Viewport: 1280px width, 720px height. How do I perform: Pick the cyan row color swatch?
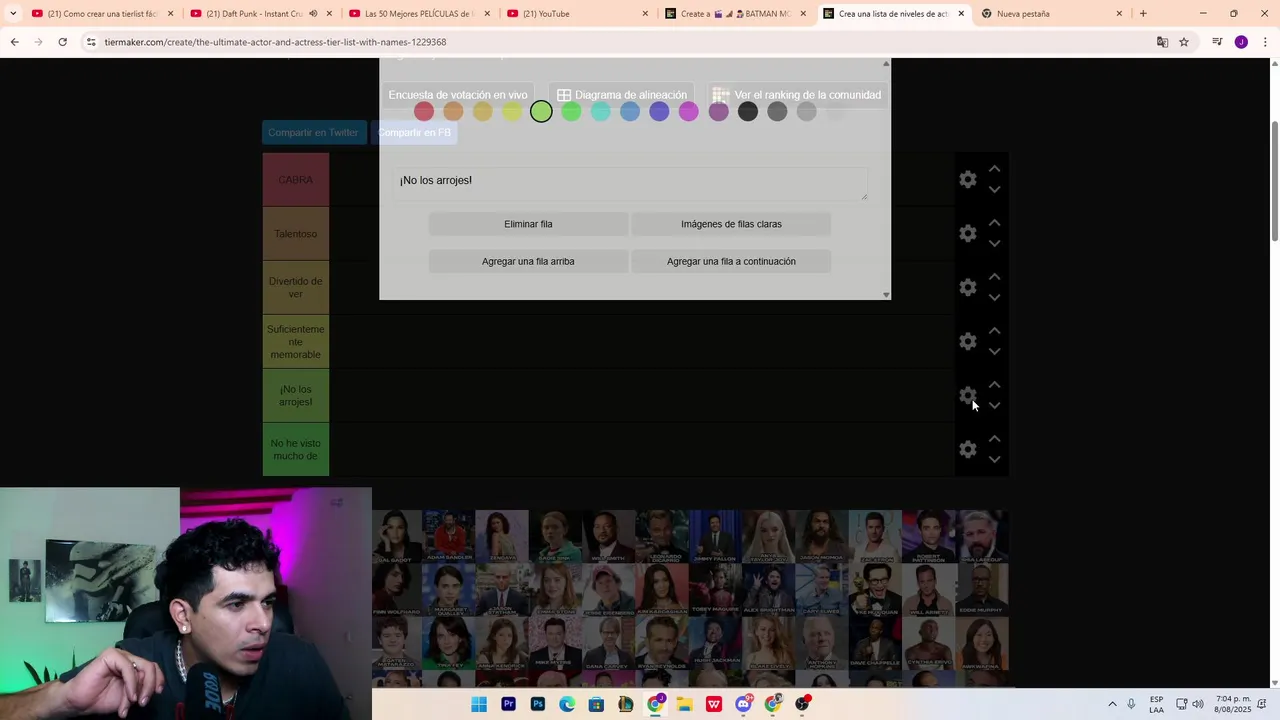[x=600, y=112]
